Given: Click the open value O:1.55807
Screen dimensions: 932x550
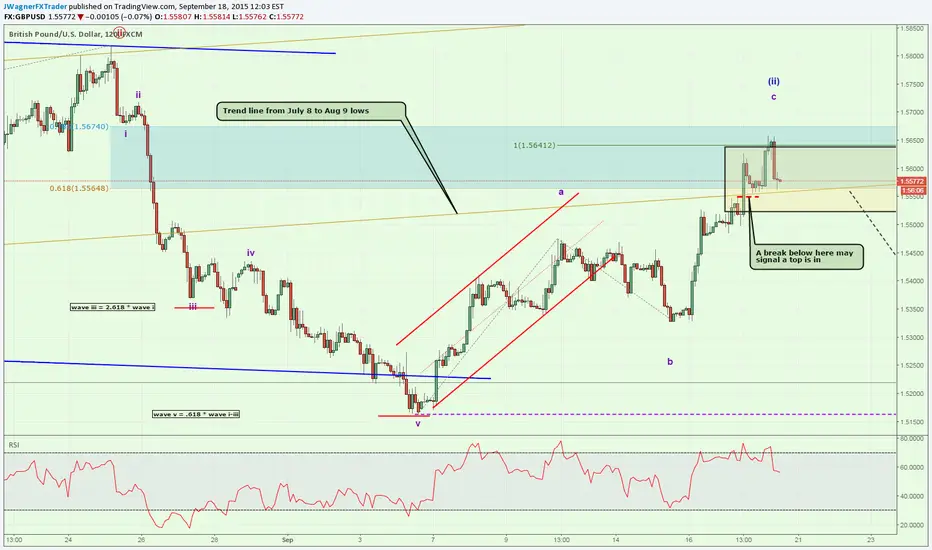Looking at the screenshot, I should click(x=173, y=17).
